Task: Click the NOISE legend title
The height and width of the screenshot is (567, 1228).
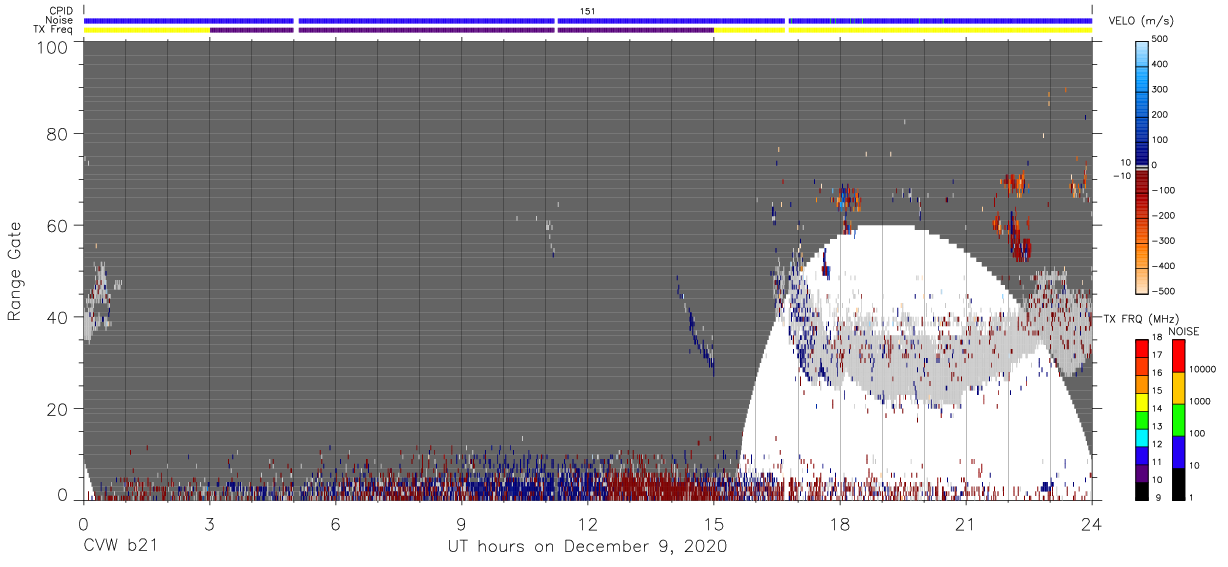Action: (x=1183, y=331)
